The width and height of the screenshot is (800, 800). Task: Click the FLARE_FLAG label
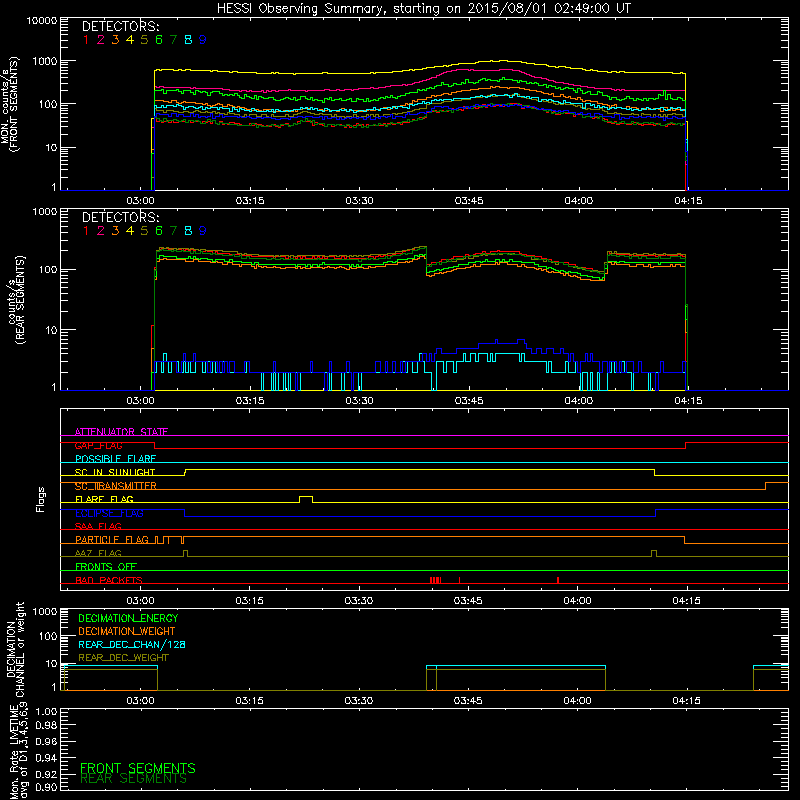coord(104,499)
